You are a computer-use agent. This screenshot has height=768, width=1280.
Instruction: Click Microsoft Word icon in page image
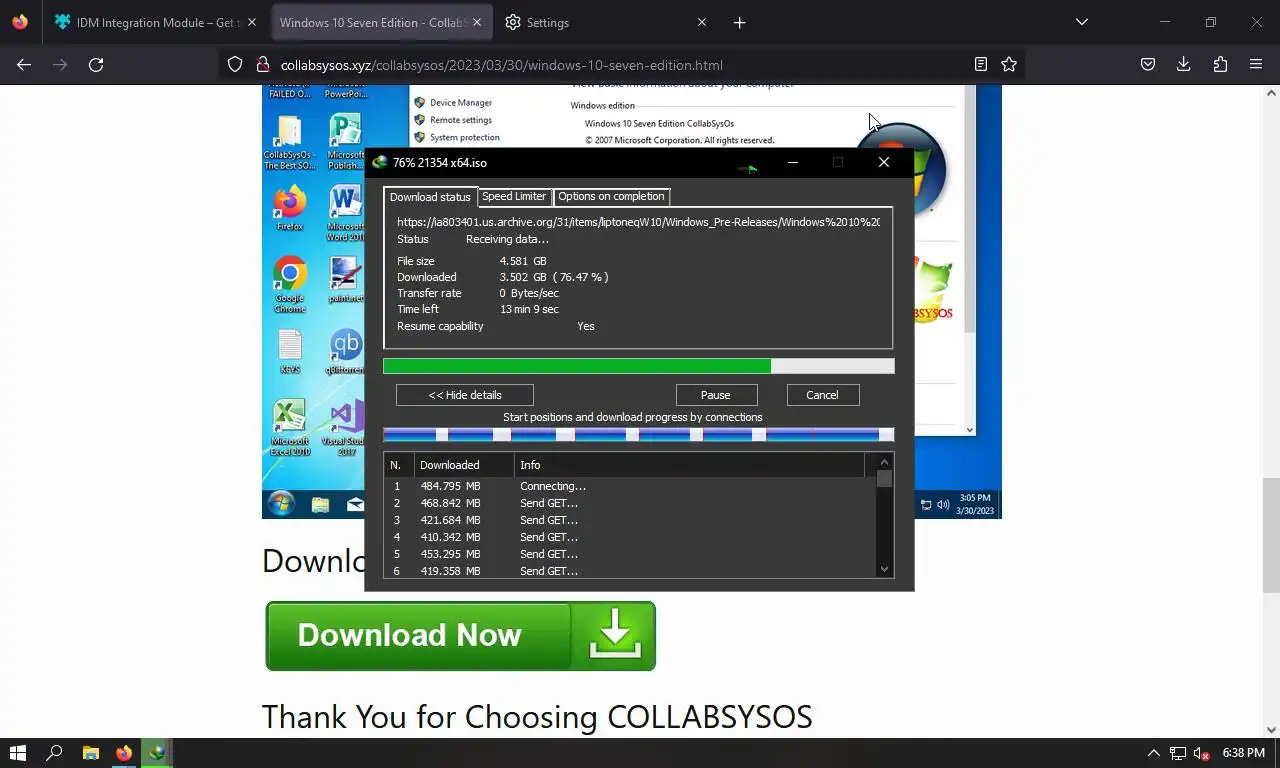pyautogui.click(x=346, y=213)
